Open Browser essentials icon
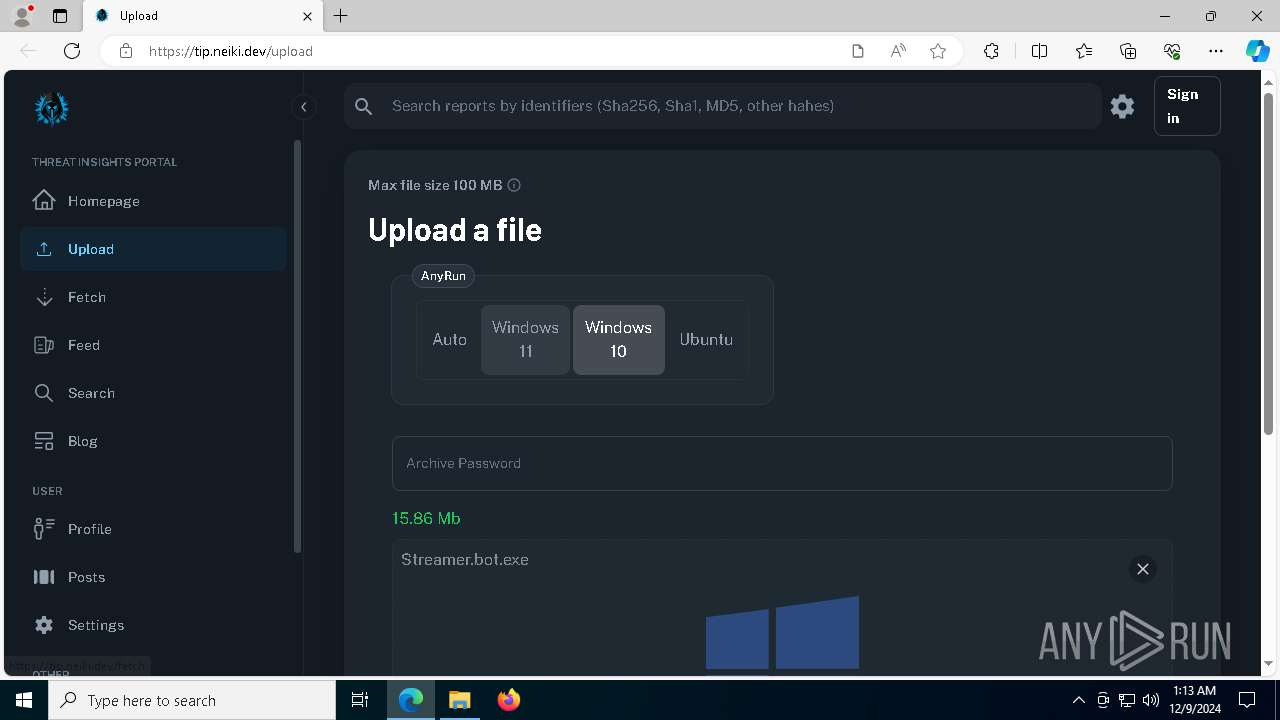This screenshot has height=720, width=1280. click(x=1172, y=51)
